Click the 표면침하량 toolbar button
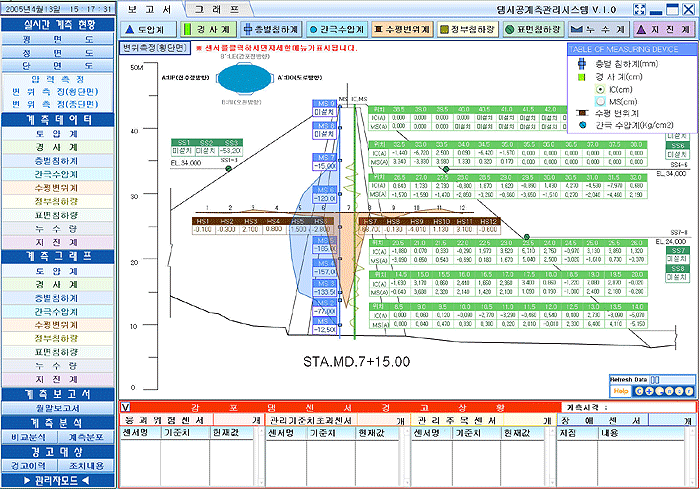700x489 pixels. tap(533, 30)
